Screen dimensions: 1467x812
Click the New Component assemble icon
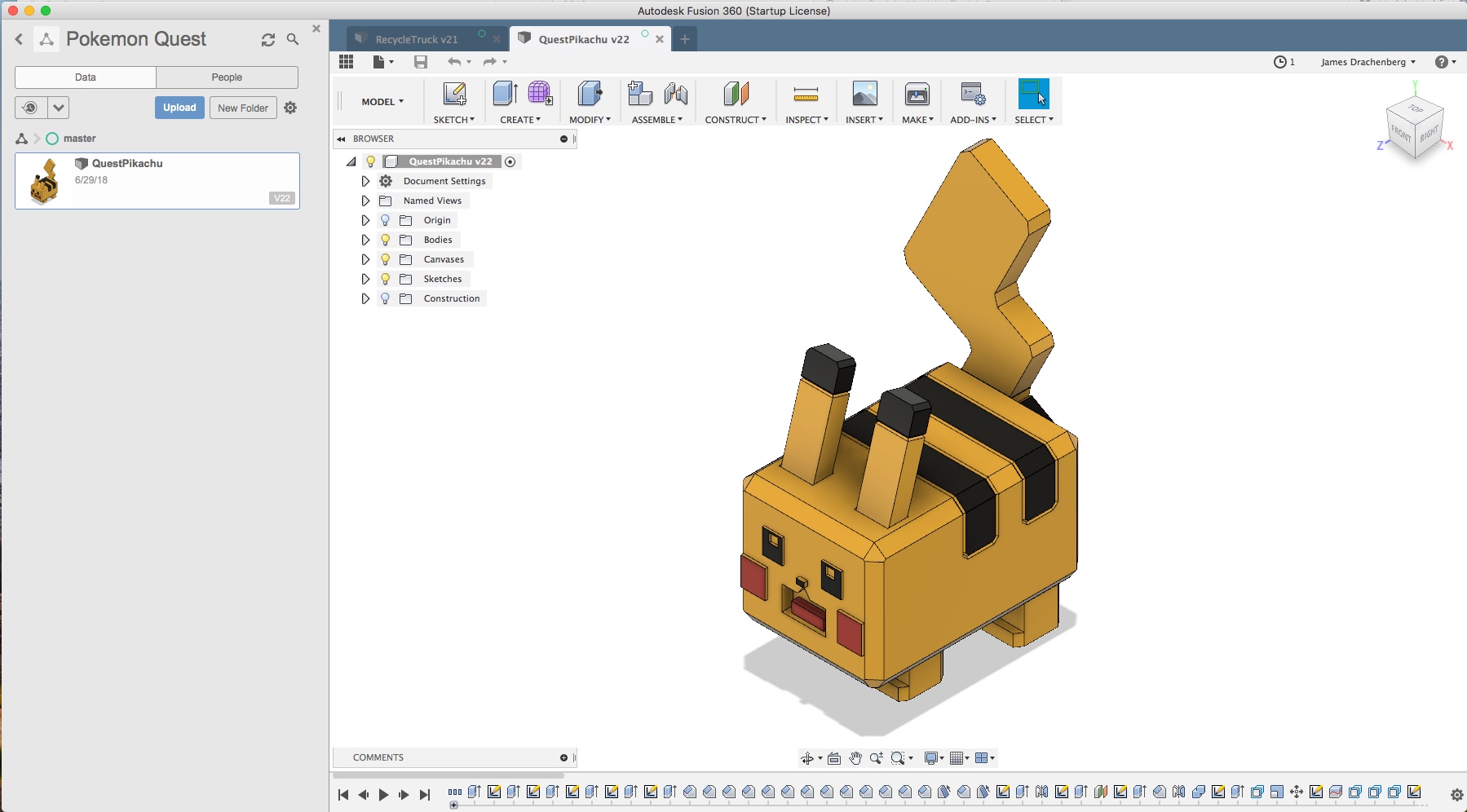tap(640, 94)
